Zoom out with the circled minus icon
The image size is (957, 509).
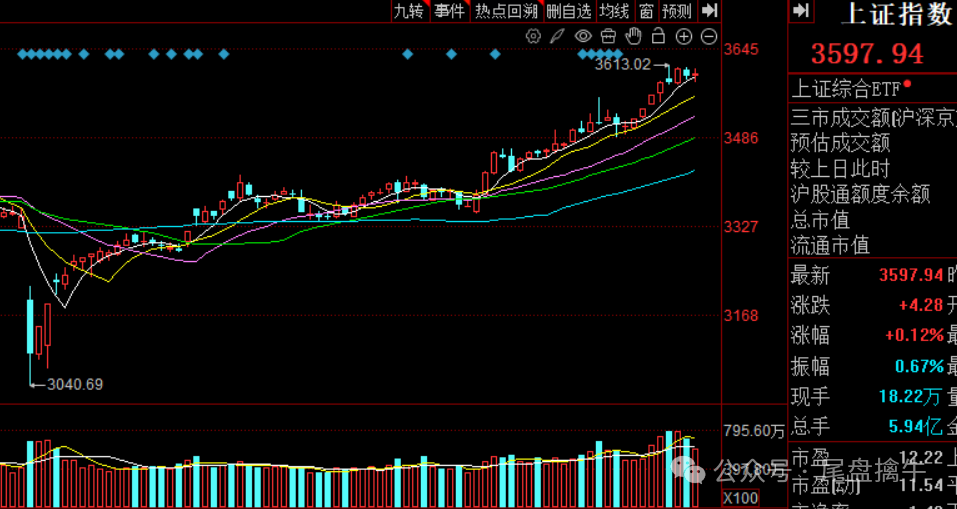click(709, 37)
